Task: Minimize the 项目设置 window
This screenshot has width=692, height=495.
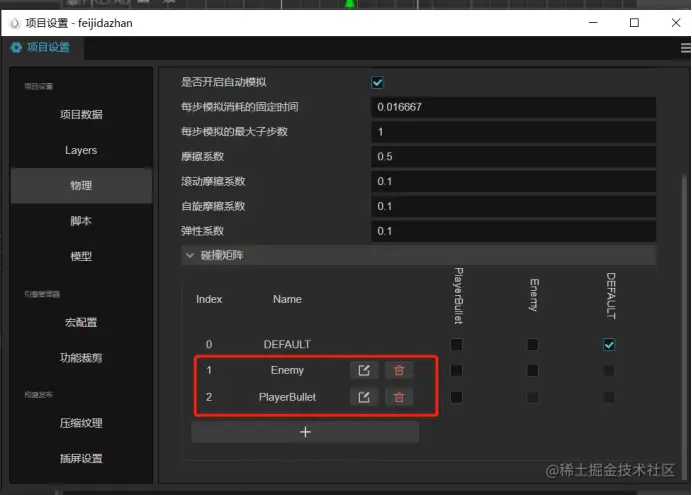Action: coord(593,23)
